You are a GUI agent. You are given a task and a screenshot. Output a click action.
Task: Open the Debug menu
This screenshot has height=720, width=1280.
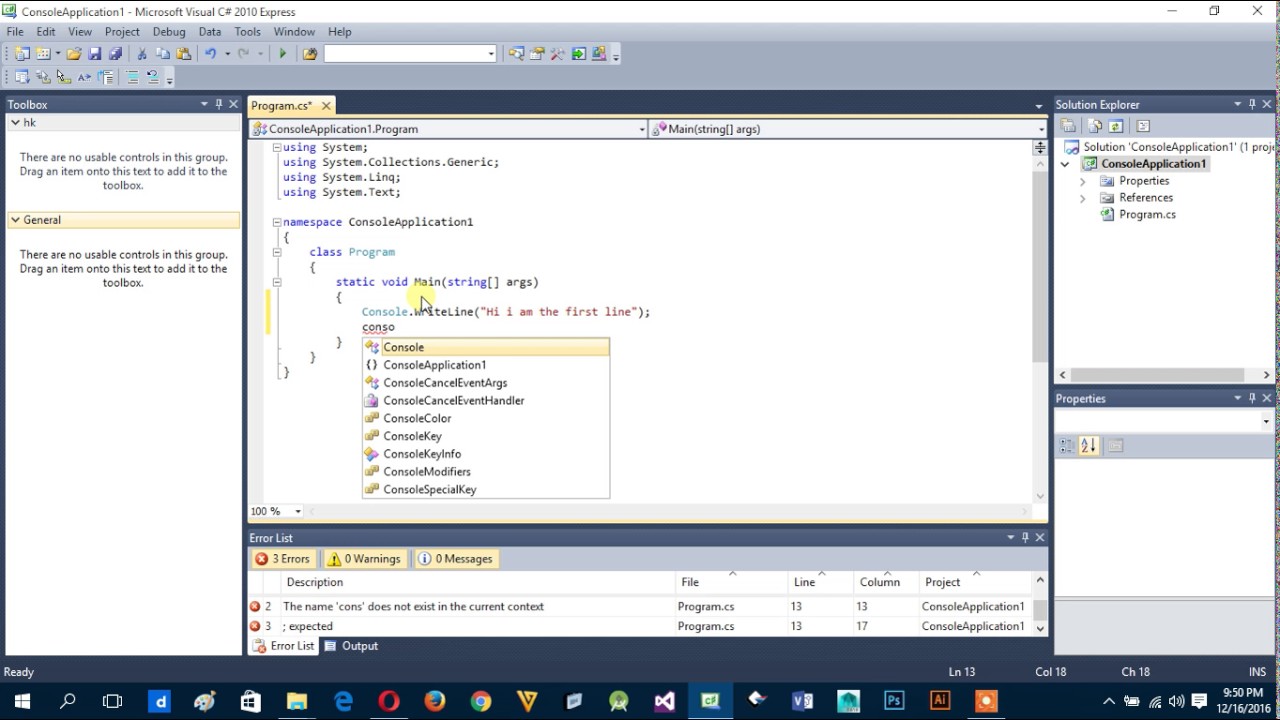tap(169, 32)
